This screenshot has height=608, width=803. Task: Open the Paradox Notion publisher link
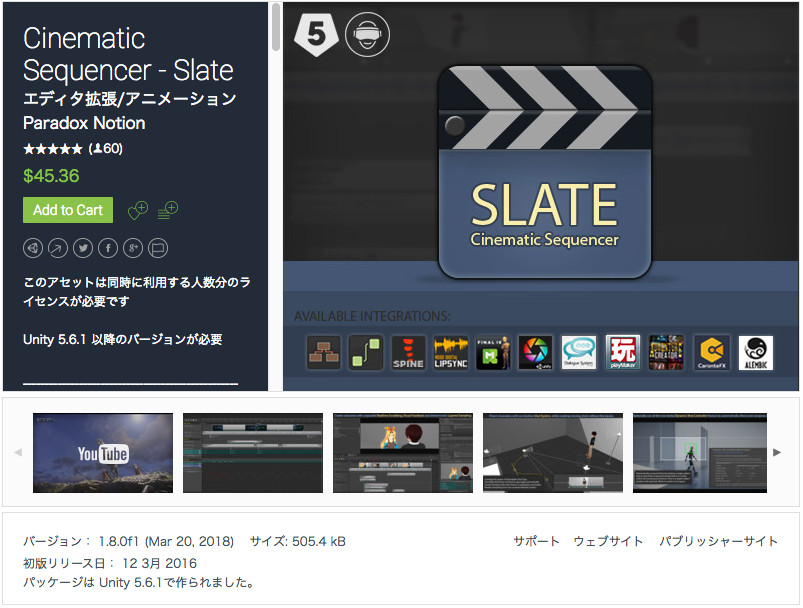tap(84, 123)
